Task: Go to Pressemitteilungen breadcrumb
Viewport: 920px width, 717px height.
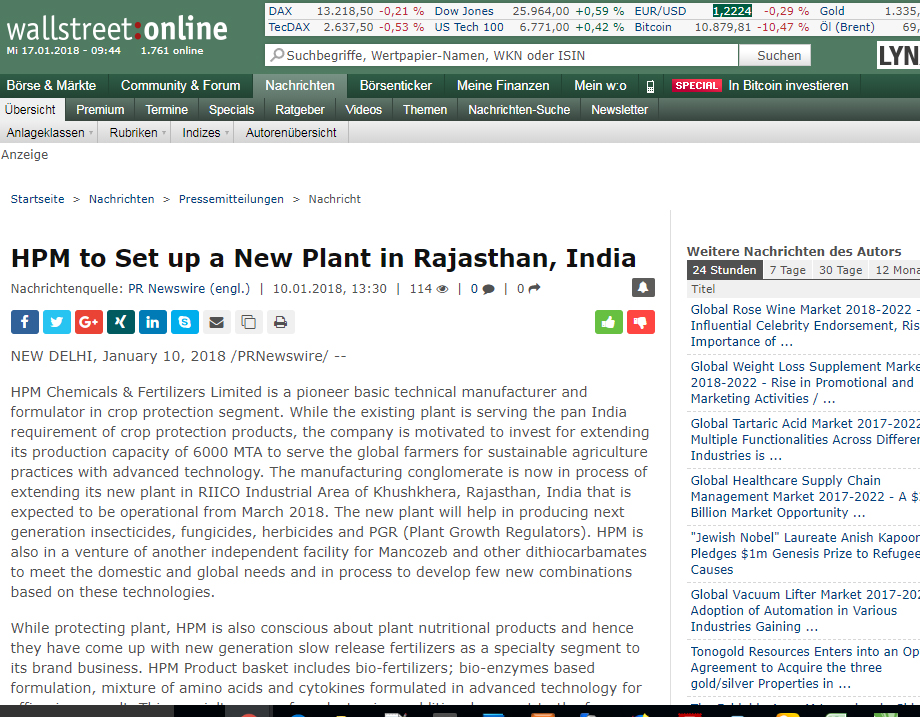Action: click(x=231, y=199)
